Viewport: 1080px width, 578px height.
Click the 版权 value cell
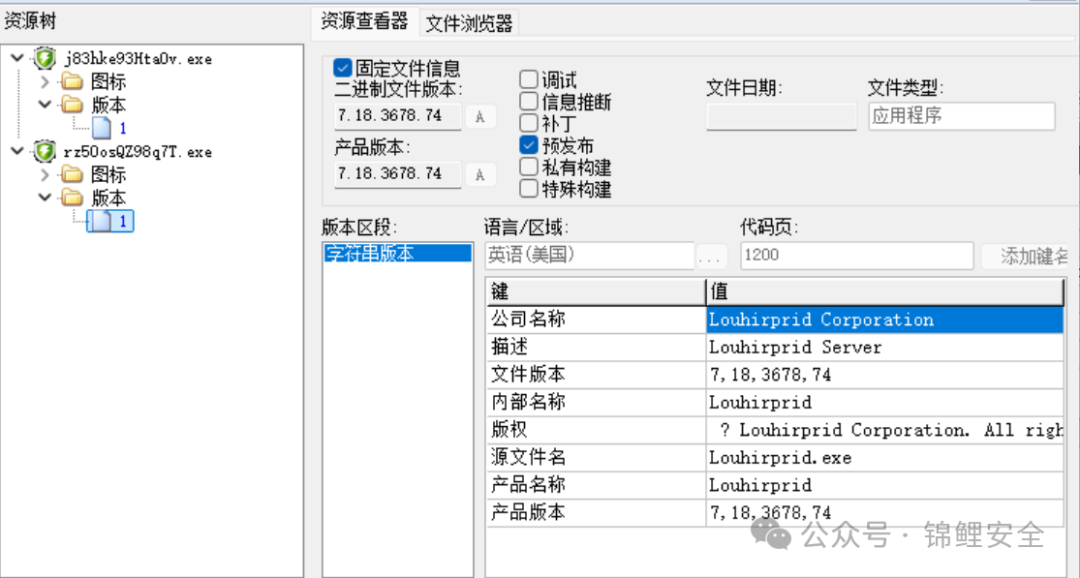(885, 430)
